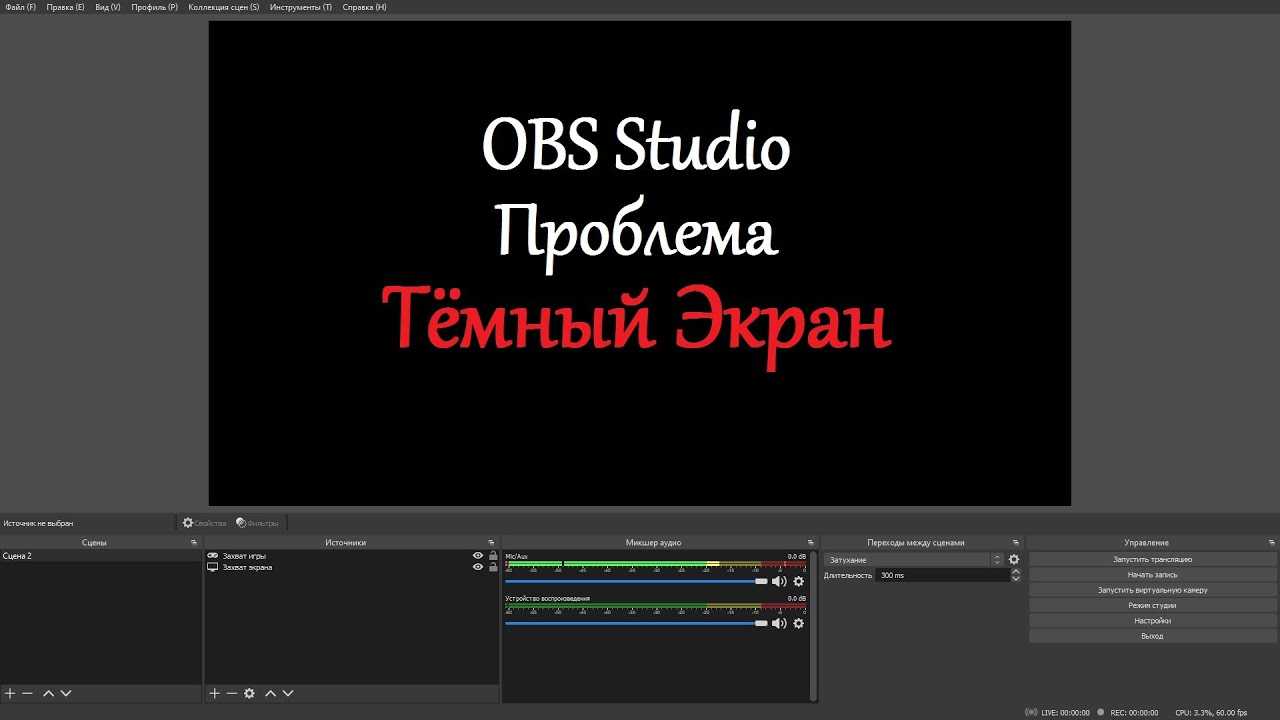Click the Выход button
Screen dimensions: 1280x720
[x=1152, y=636]
